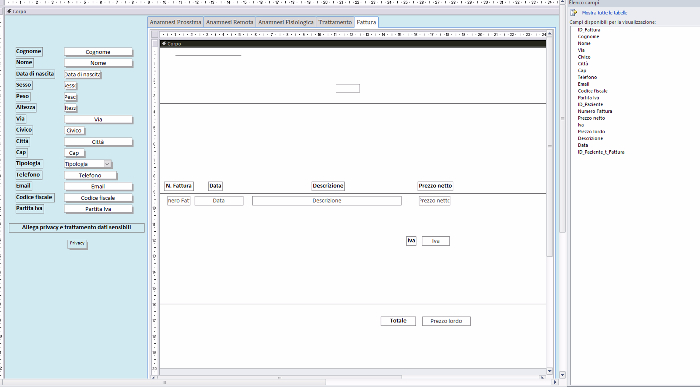Click the Privacy button
Screen dimensions: 700x387
(77, 244)
